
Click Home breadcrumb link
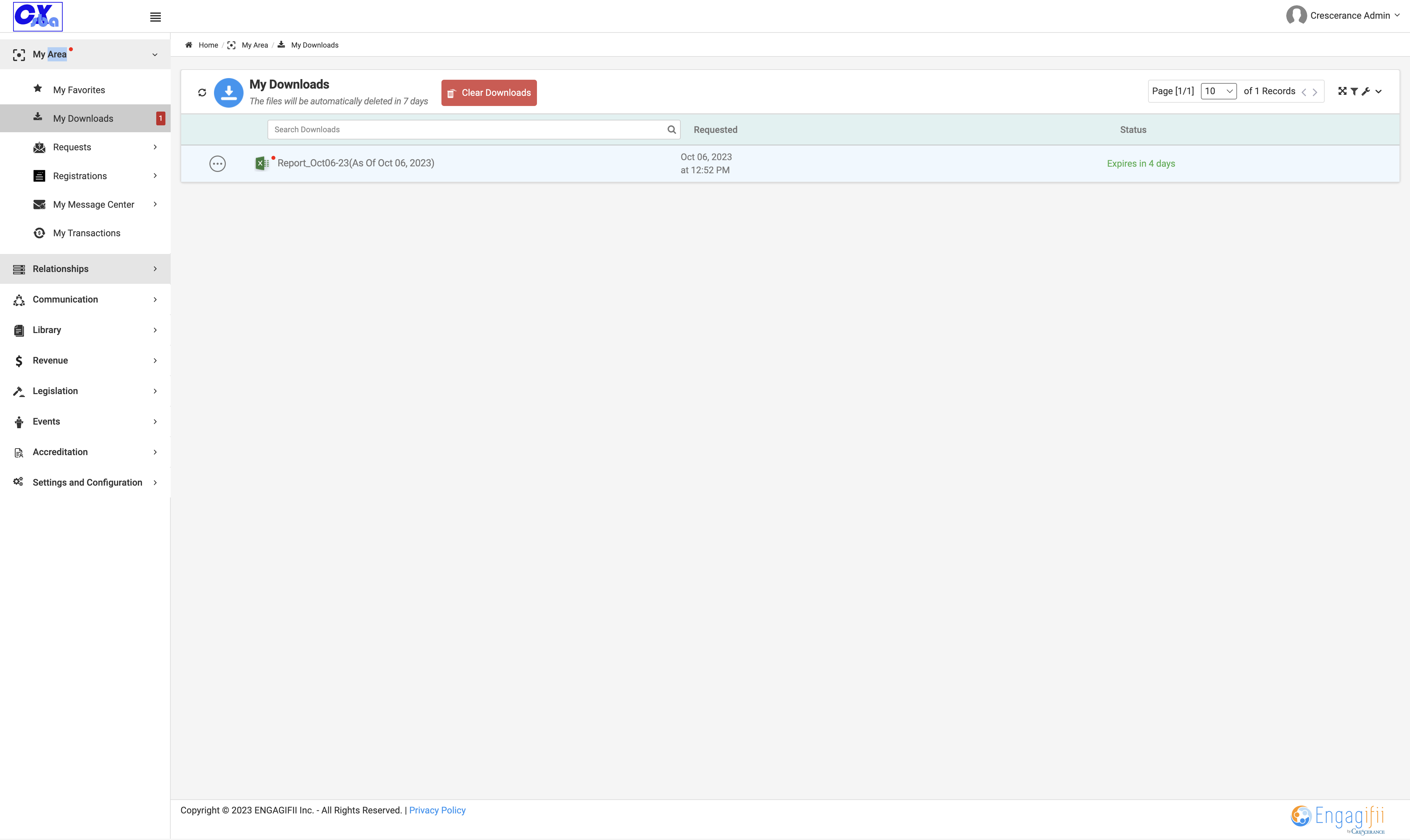[x=208, y=45]
